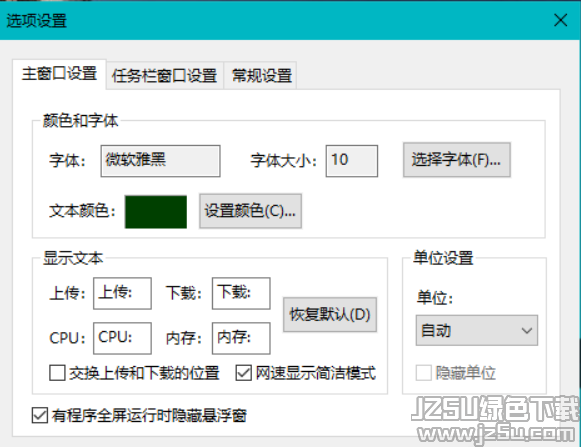The height and width of the screenshot is (447, 581).
Task: Click the 上传 display text input
Action: click(122, 293)
